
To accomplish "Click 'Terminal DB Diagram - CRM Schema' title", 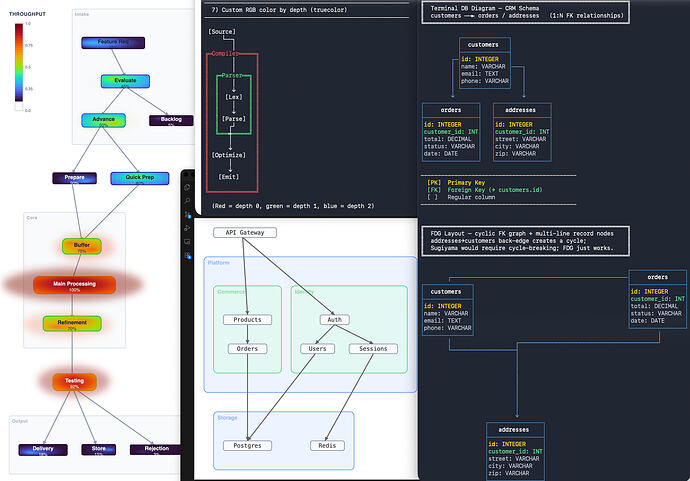I will (x=484, y=8).
